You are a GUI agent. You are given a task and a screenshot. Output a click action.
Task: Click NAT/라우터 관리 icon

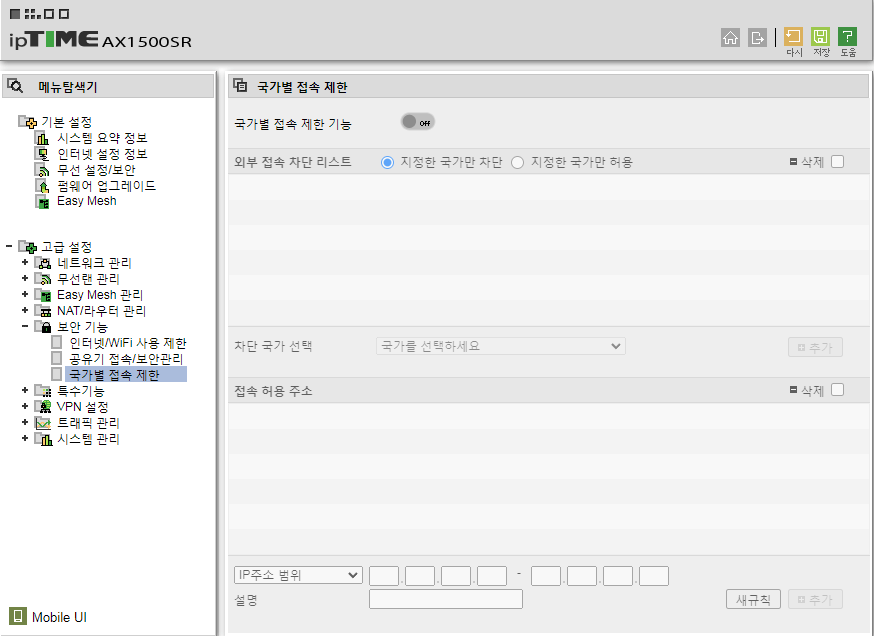coord(43,310)
